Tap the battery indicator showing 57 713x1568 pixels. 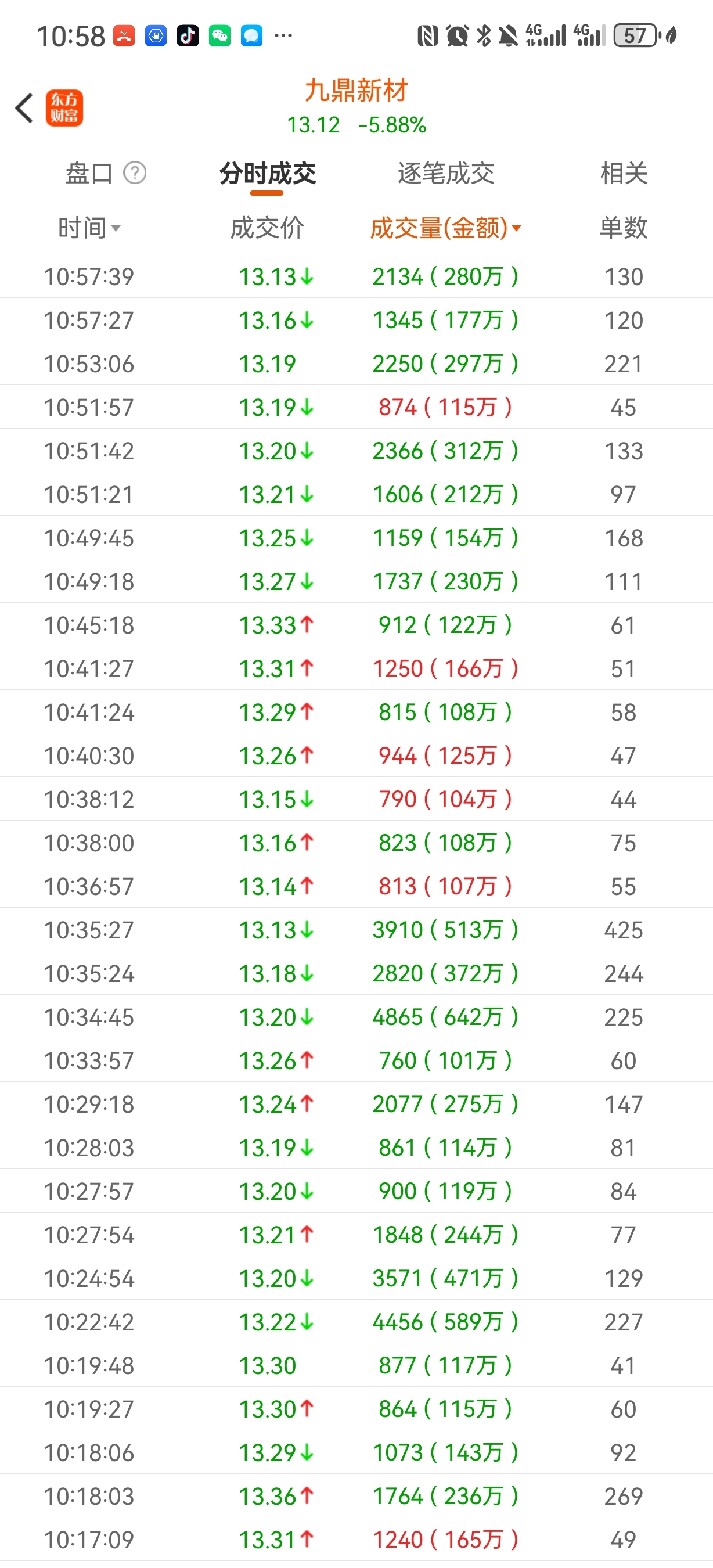(636, 35)
